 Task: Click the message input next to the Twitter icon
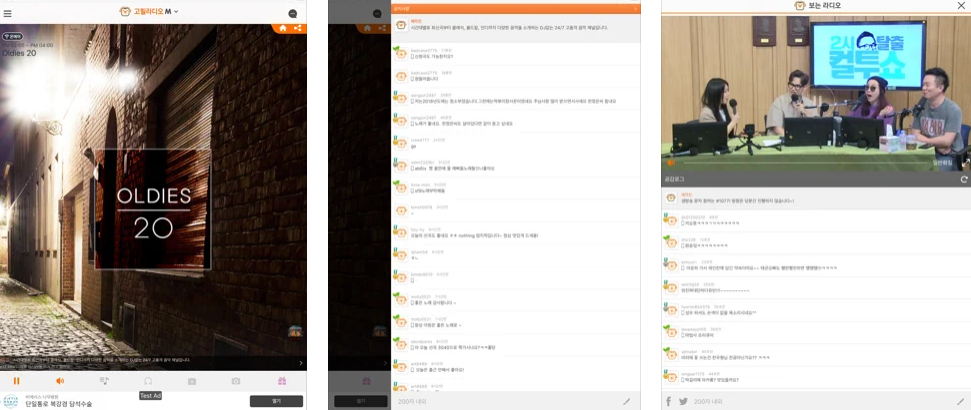pyautogui.click(x=821, y=401)
